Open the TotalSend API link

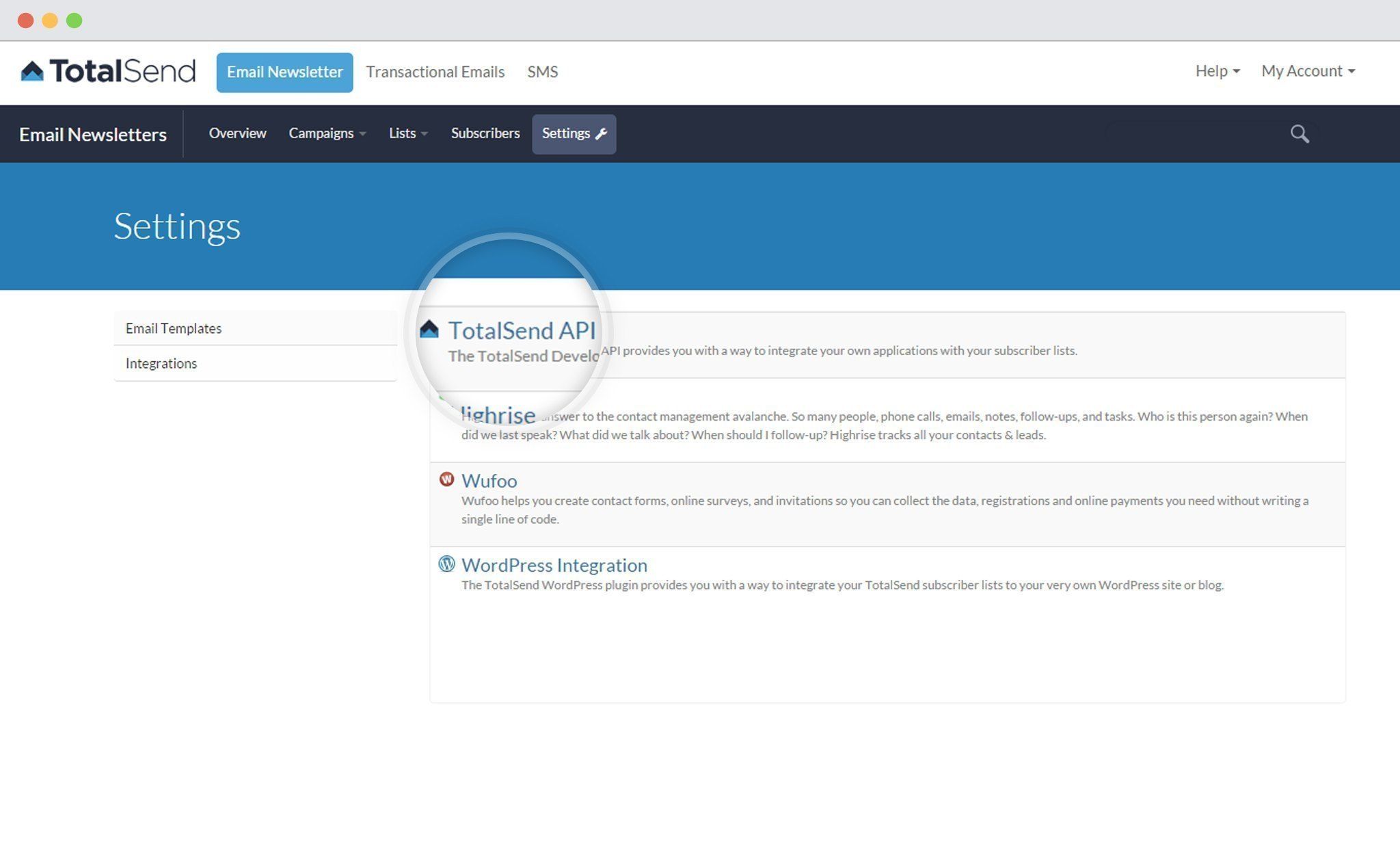click(x=522, y=330)
